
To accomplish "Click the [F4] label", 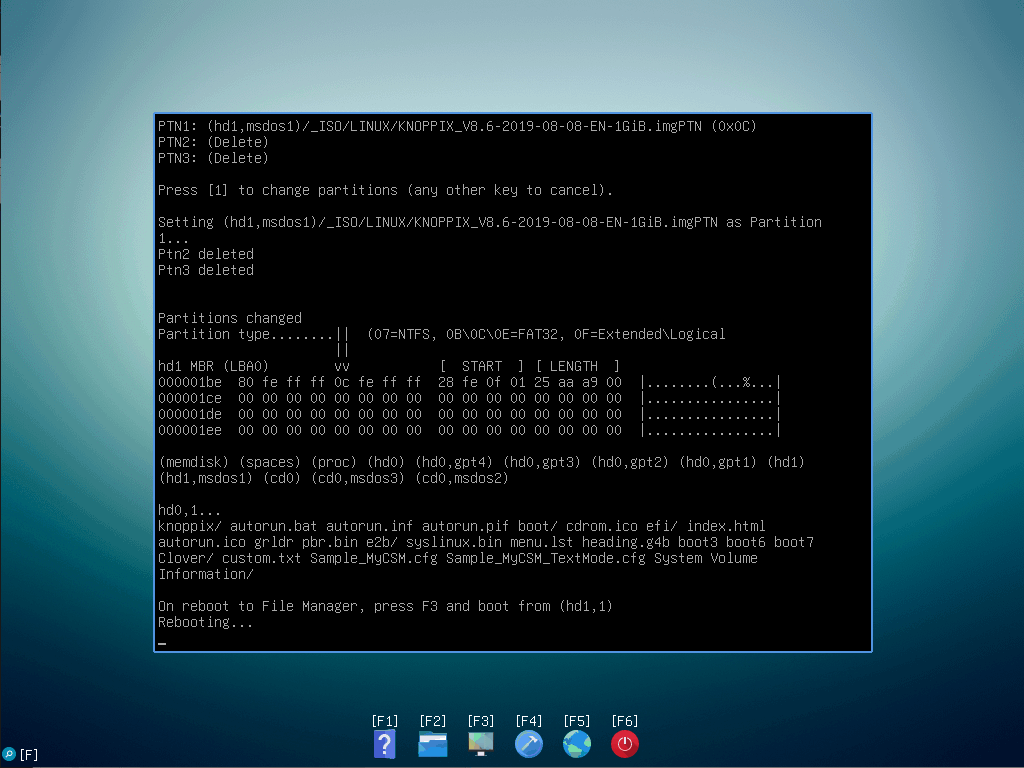I will (x=528, y=721).
